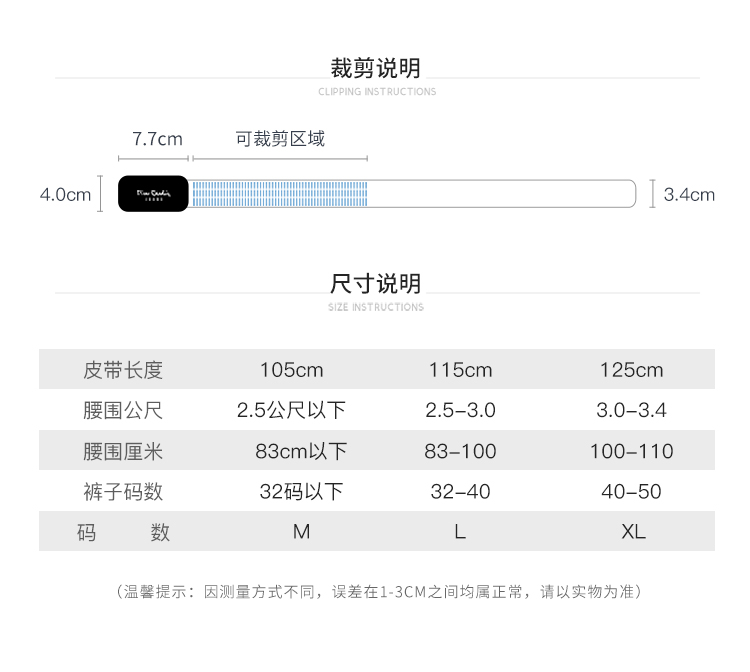Click the 裁剪说明 heading
This screenshot has width=750, height=672.
point(376,68)
